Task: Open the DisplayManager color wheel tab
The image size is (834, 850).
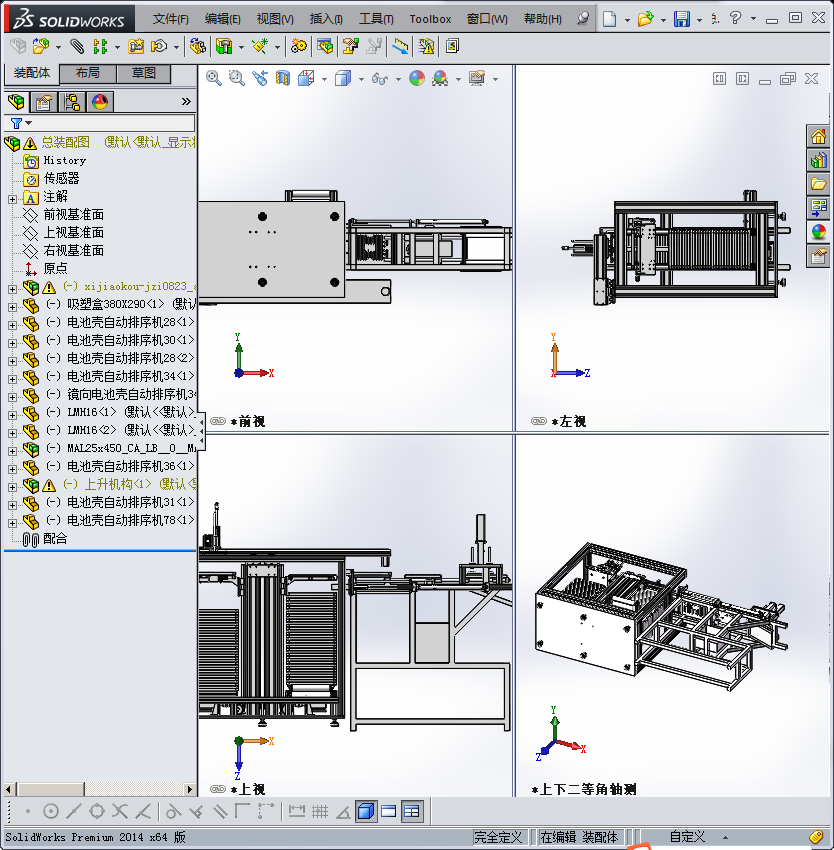Action: pyautogui.click(x=100, y=102)
